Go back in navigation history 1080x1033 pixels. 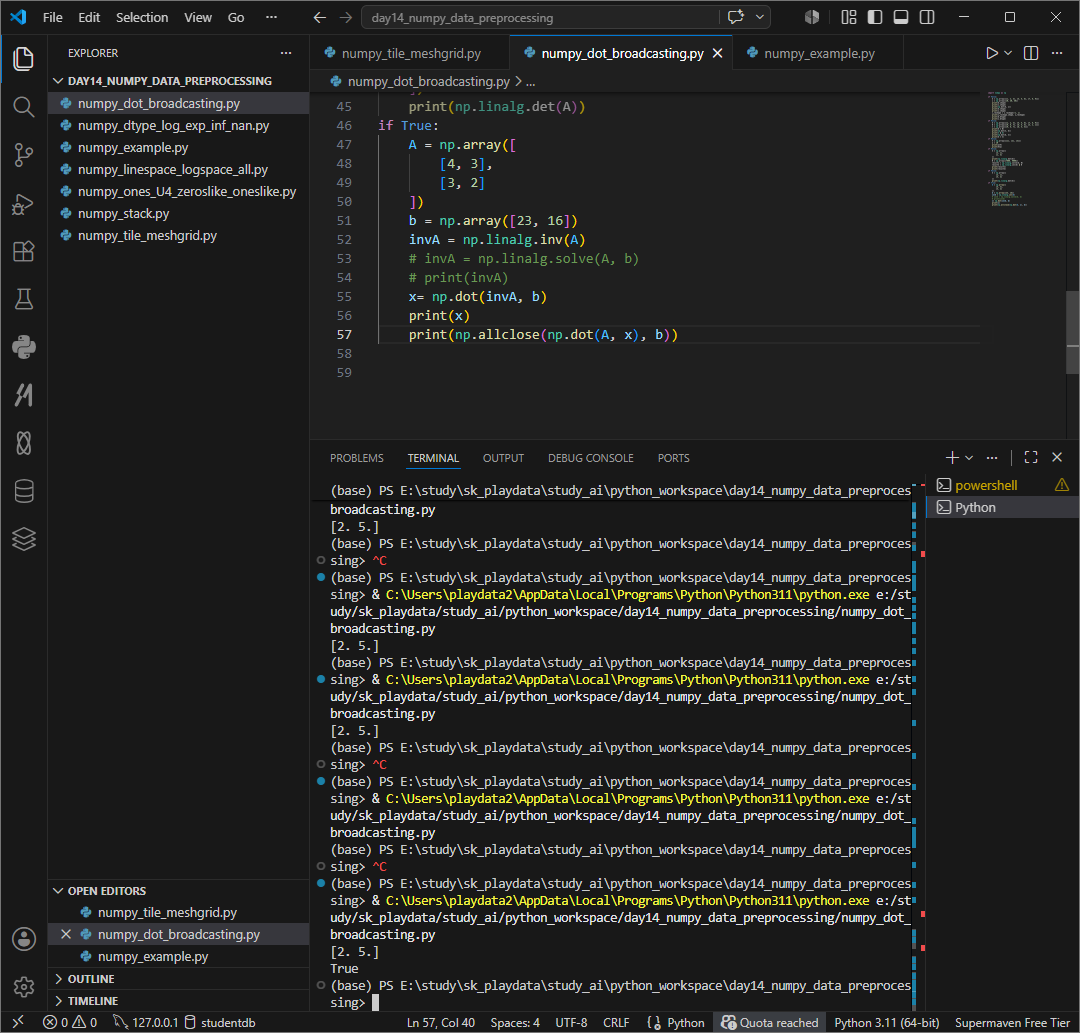pos(320,17)
